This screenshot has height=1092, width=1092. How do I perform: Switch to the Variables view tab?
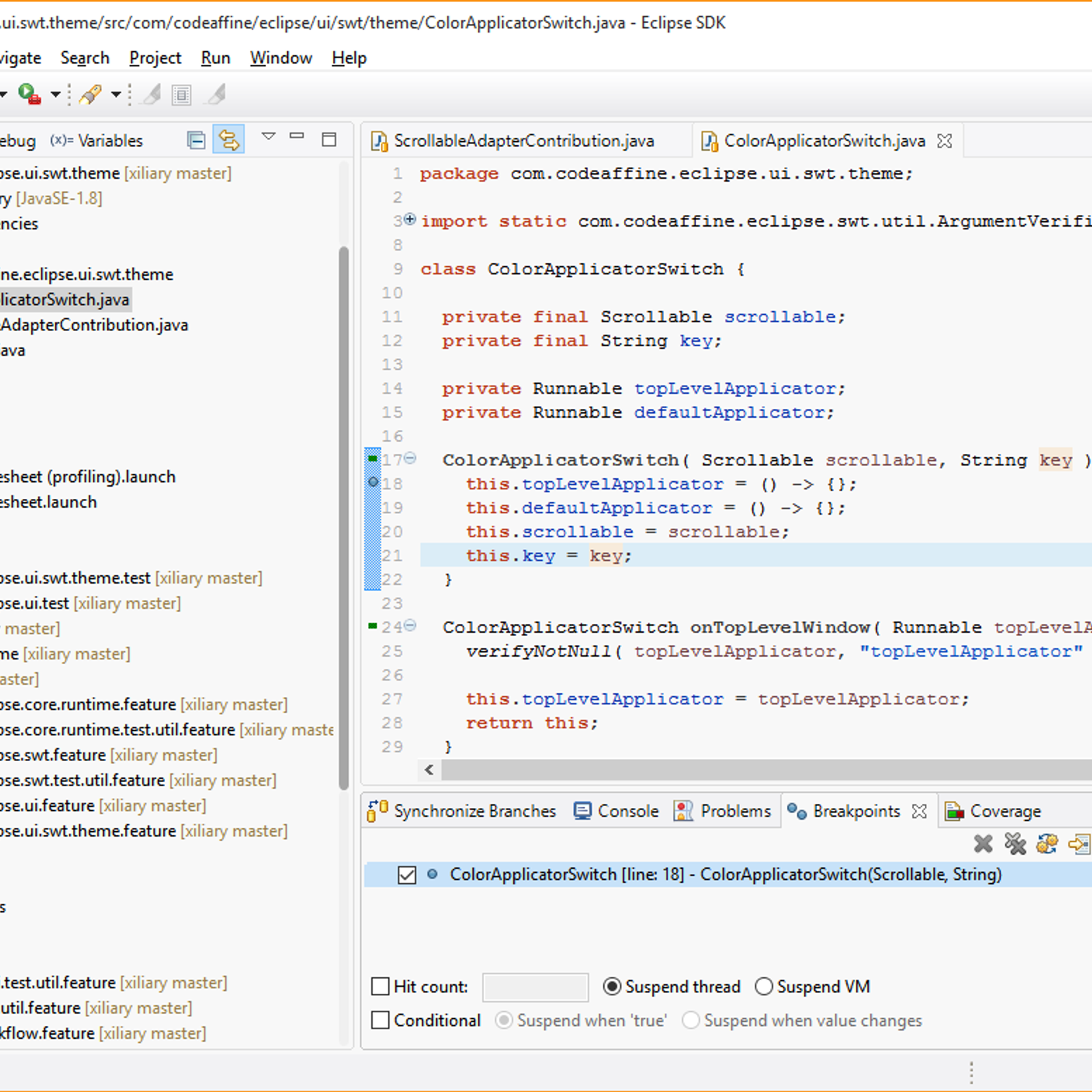coord(97,141)
